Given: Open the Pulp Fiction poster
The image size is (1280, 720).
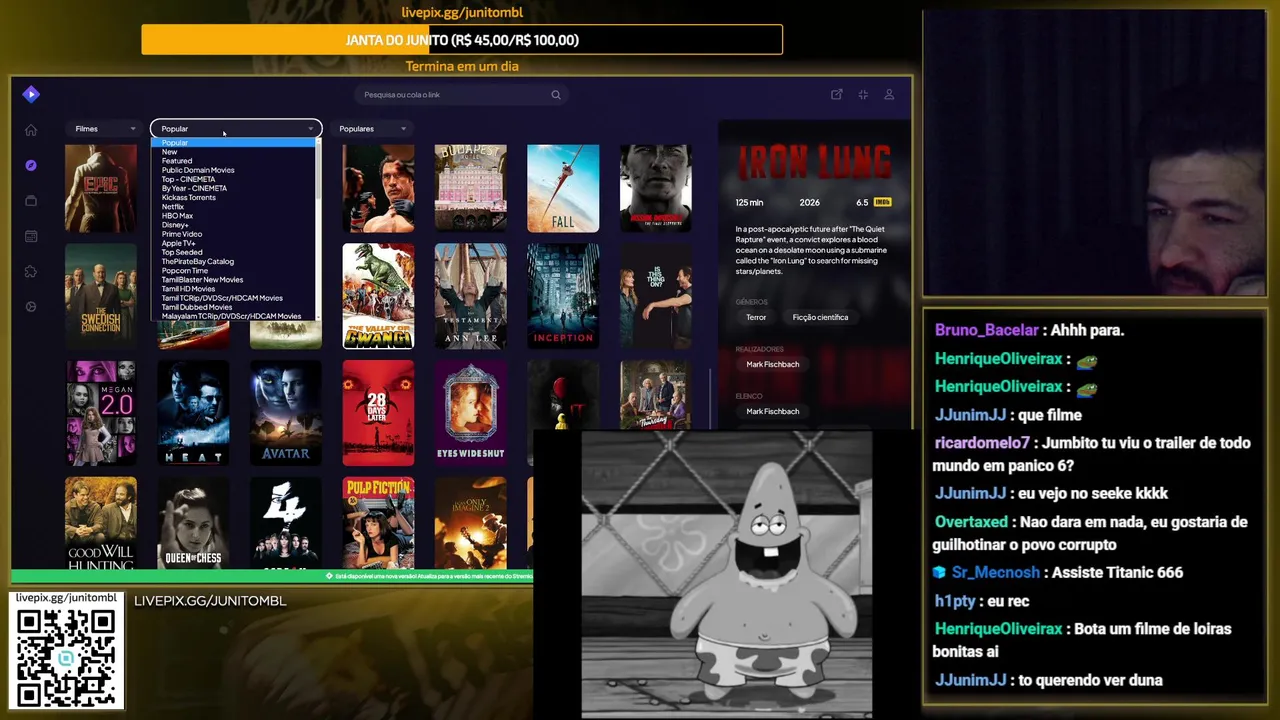Looking at the screenshot, I should (378, 523).
